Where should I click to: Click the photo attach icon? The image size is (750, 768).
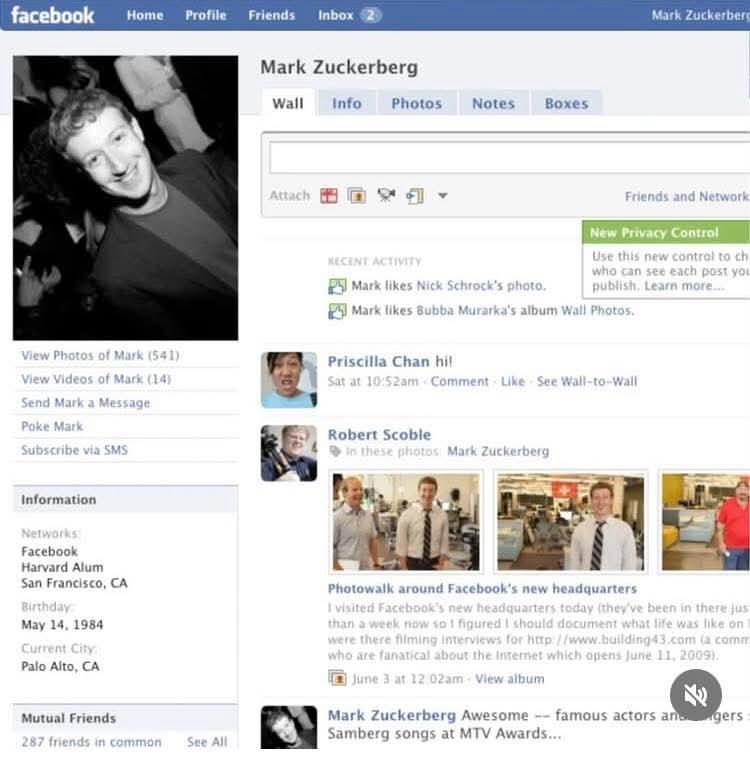point(357,196)
